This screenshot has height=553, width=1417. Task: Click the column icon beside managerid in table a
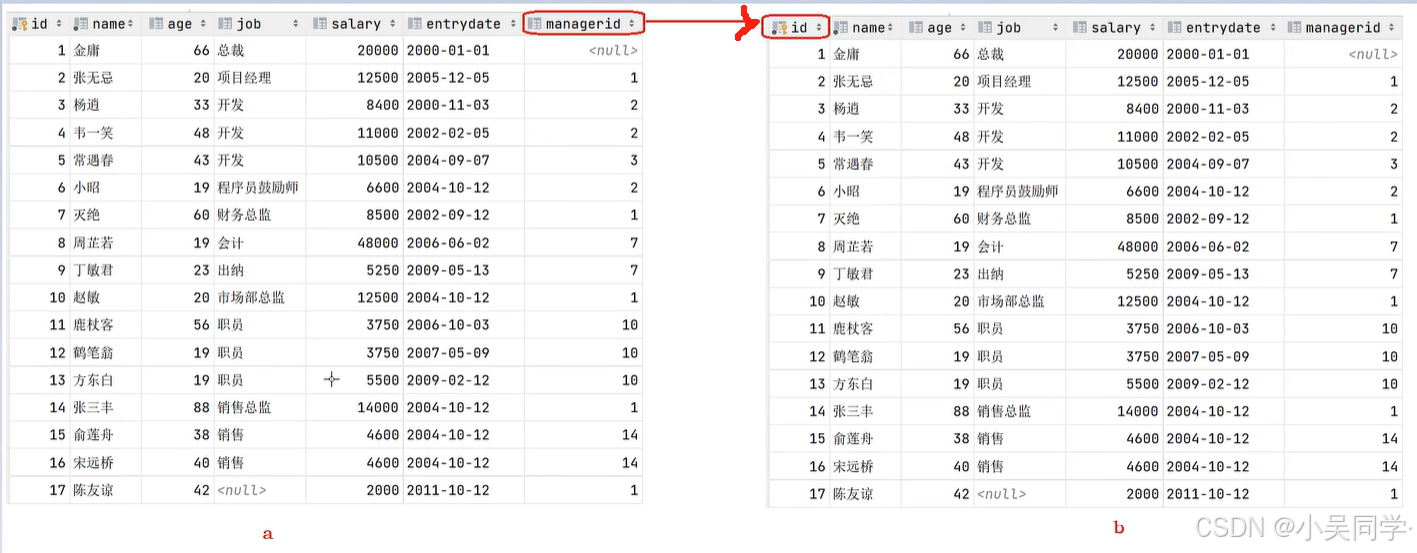click(535, 24)
